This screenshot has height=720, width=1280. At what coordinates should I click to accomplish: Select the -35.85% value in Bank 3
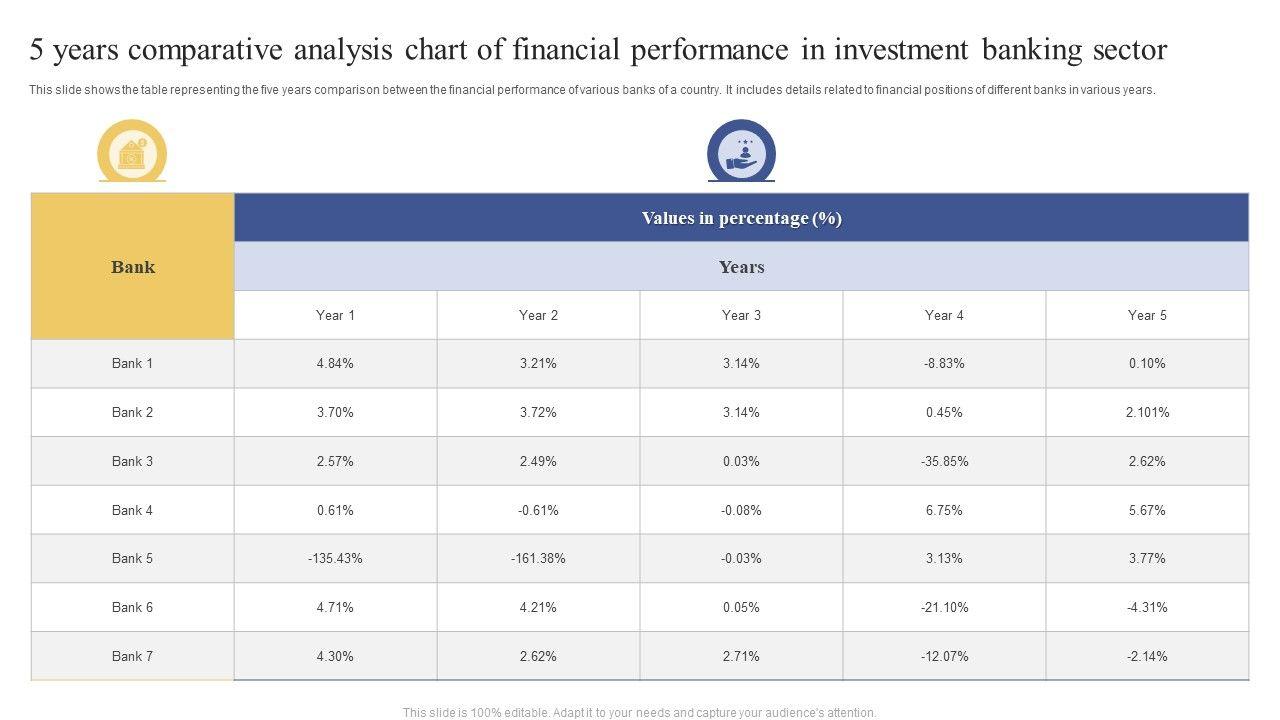tap(944, 461)
